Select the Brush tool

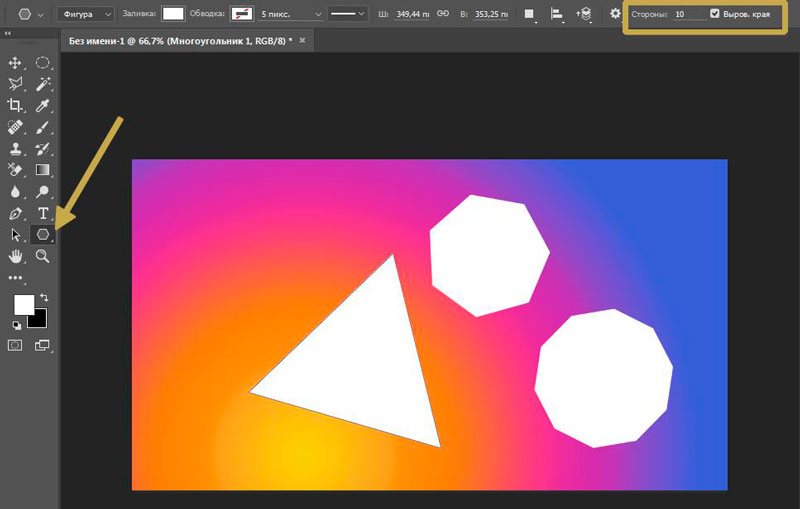click(x=42, y=127)
